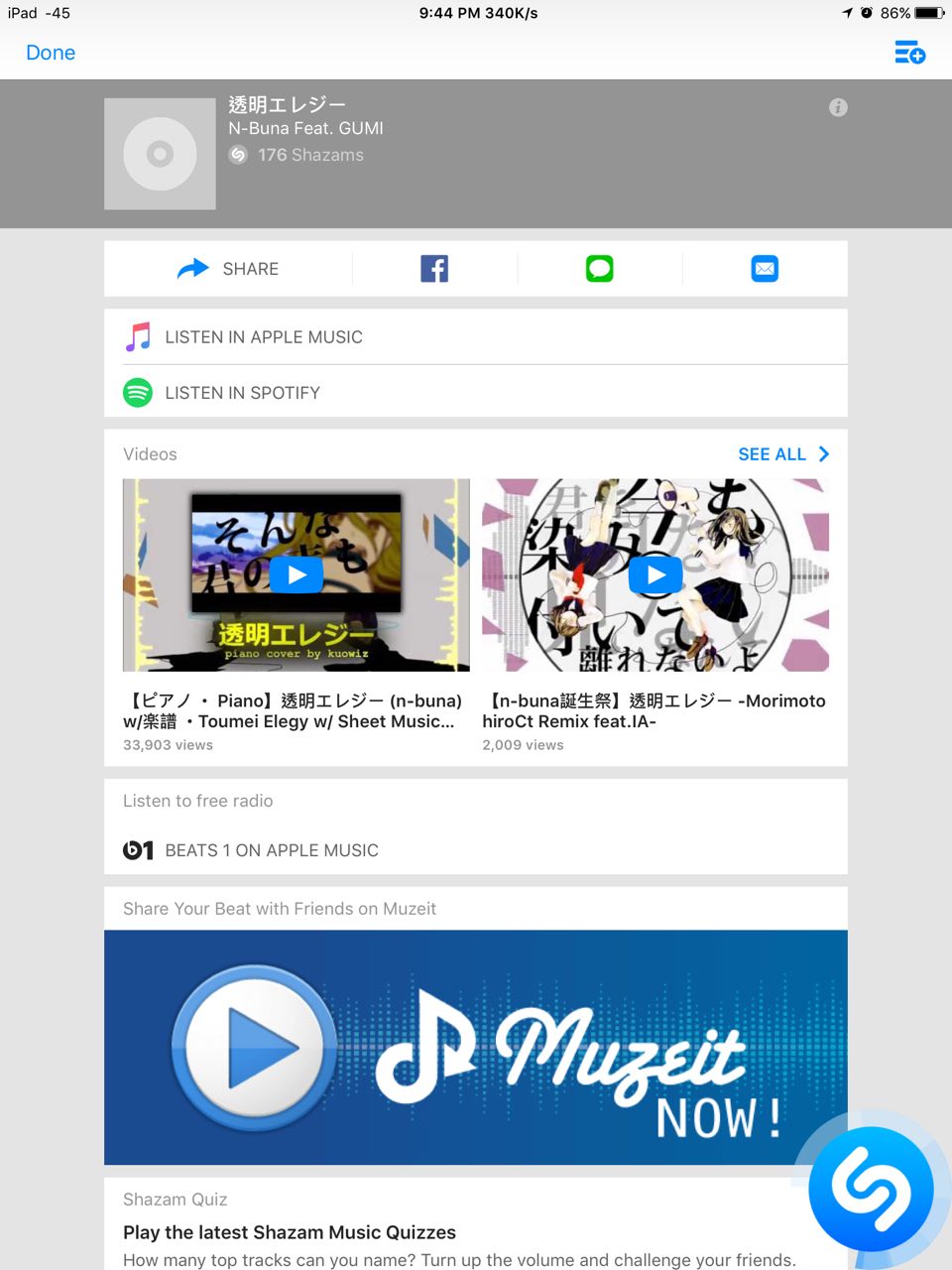The width and height of the screenshot is (952, 1270).
Task: Share the song via LINE
Action: pyautogui.click(x=599, y=269)
